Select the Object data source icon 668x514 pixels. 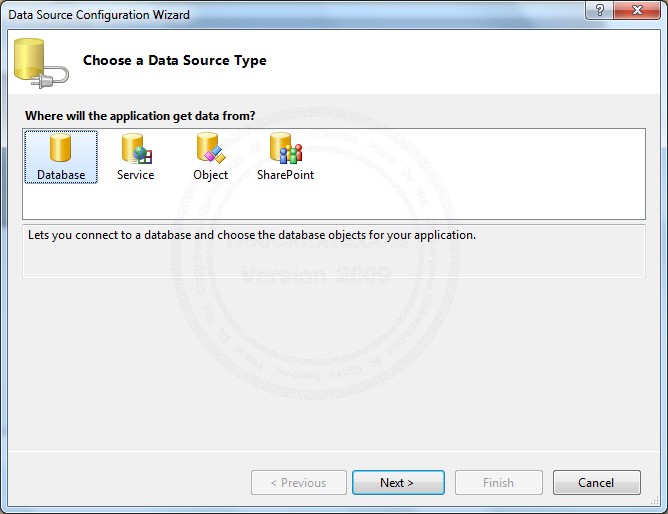click(x=210, y=149)
